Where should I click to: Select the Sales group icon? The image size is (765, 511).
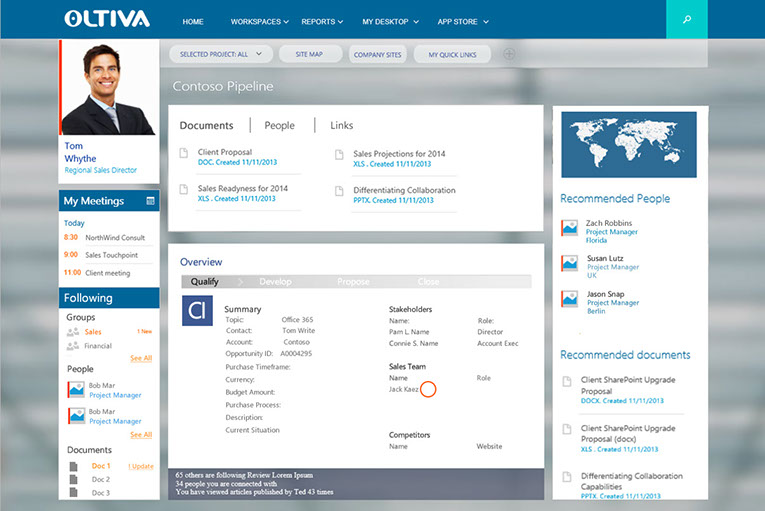click(x=72, y=331)
